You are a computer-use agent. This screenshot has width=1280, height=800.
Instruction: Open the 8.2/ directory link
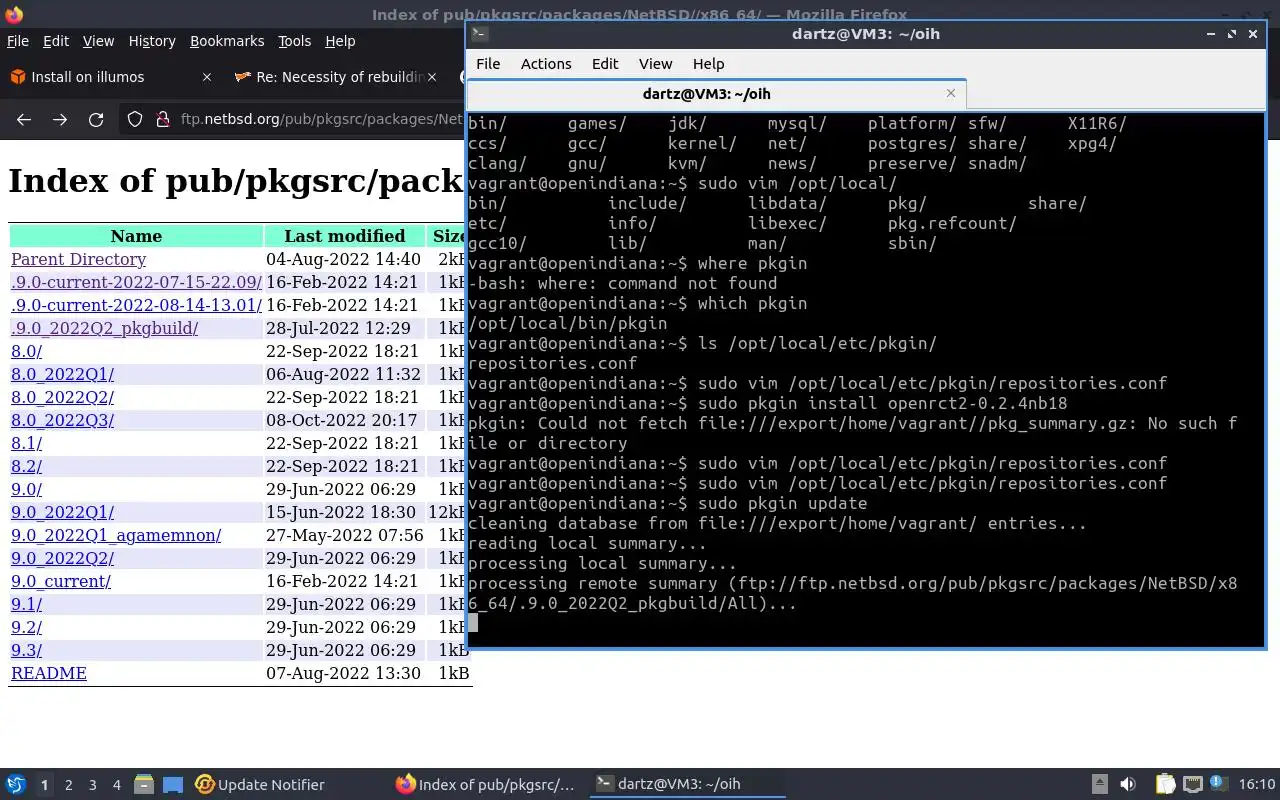click(26, 466)
